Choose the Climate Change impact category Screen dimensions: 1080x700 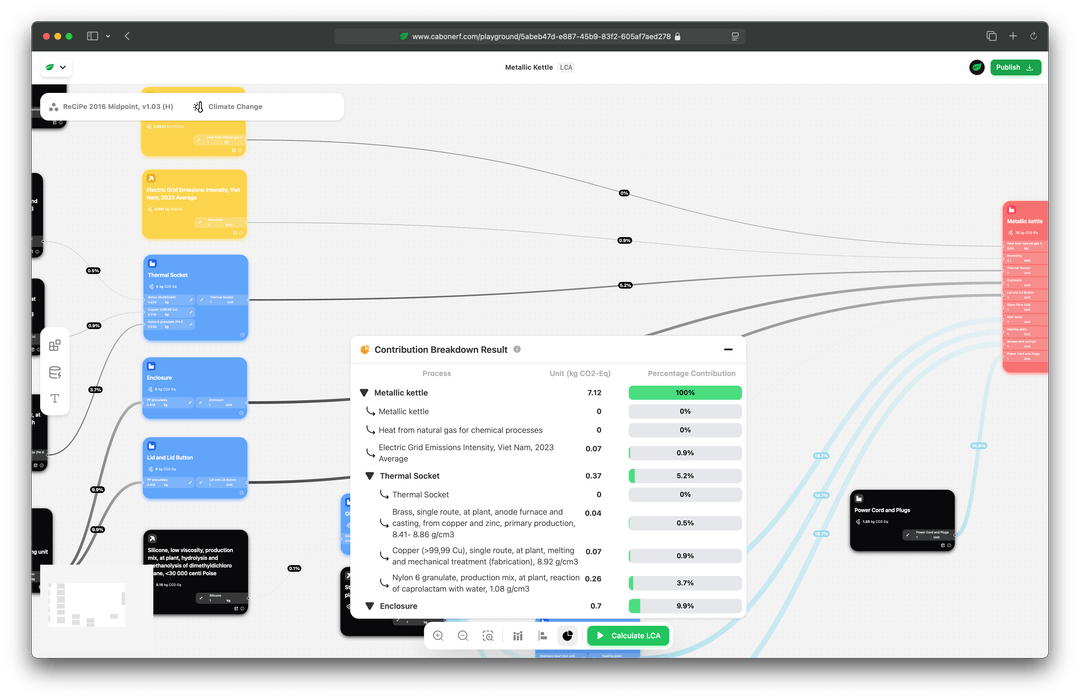[x=228, y=107]
